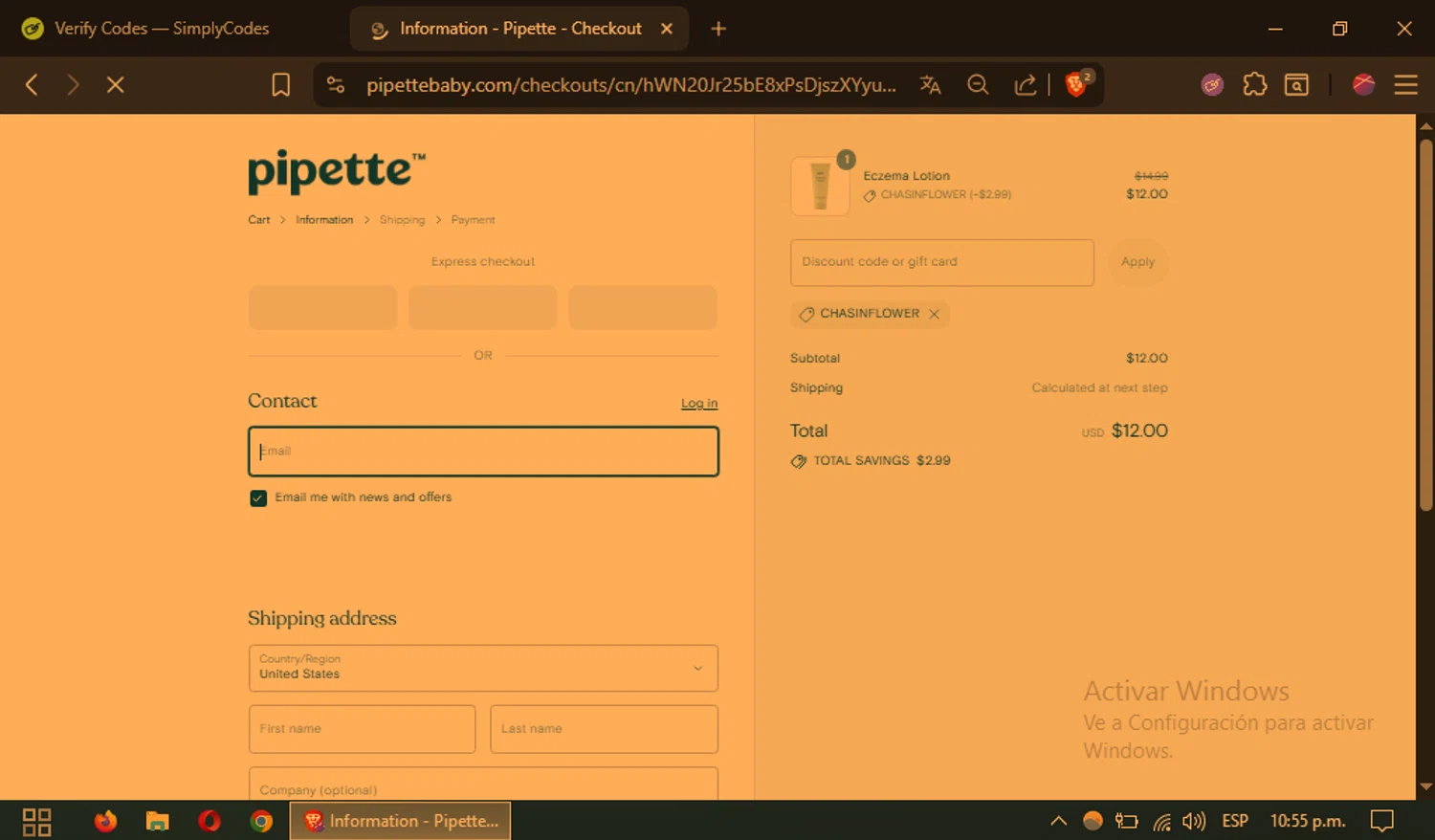Click the Information - Pipette taskbar button
The image size is (1435, 840).
pos(400,821)
